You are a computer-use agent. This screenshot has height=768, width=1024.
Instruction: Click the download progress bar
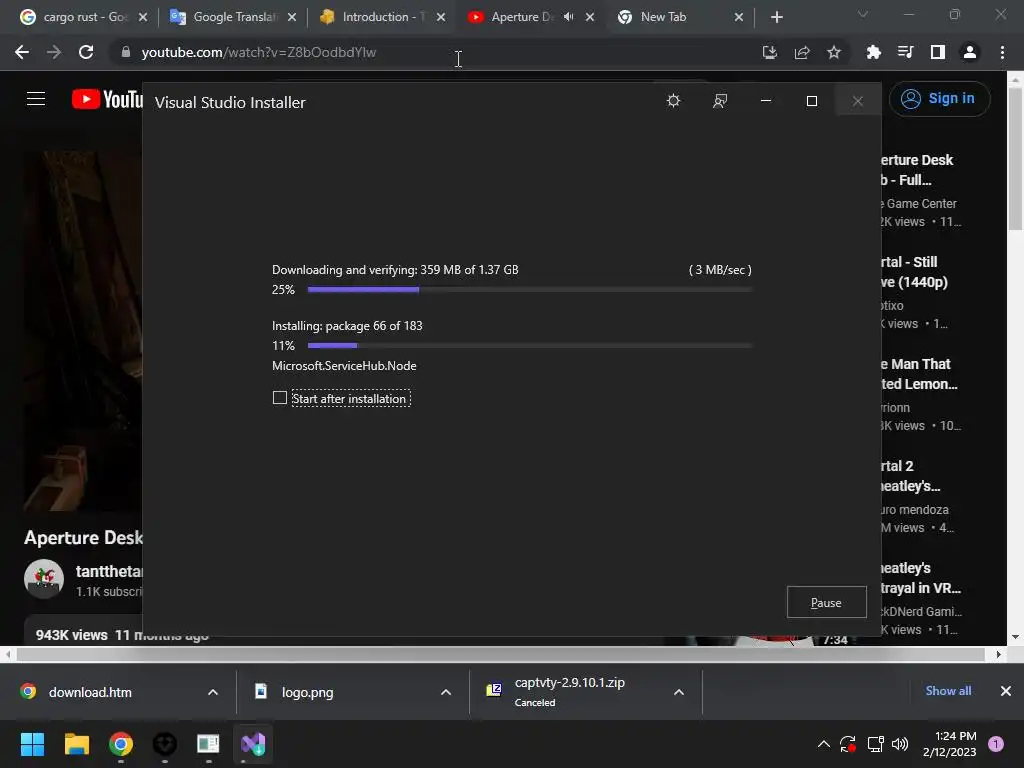pyautogui.click(x=530, y=289)
